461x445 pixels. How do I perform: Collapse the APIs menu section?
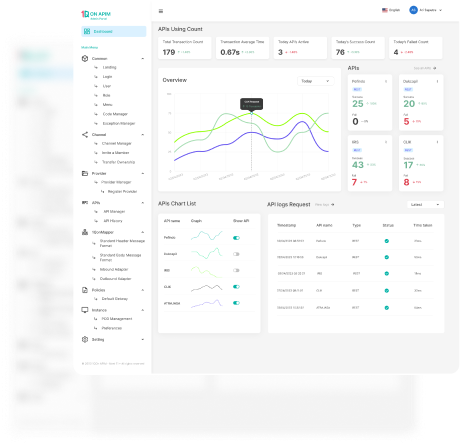point(143,202)
